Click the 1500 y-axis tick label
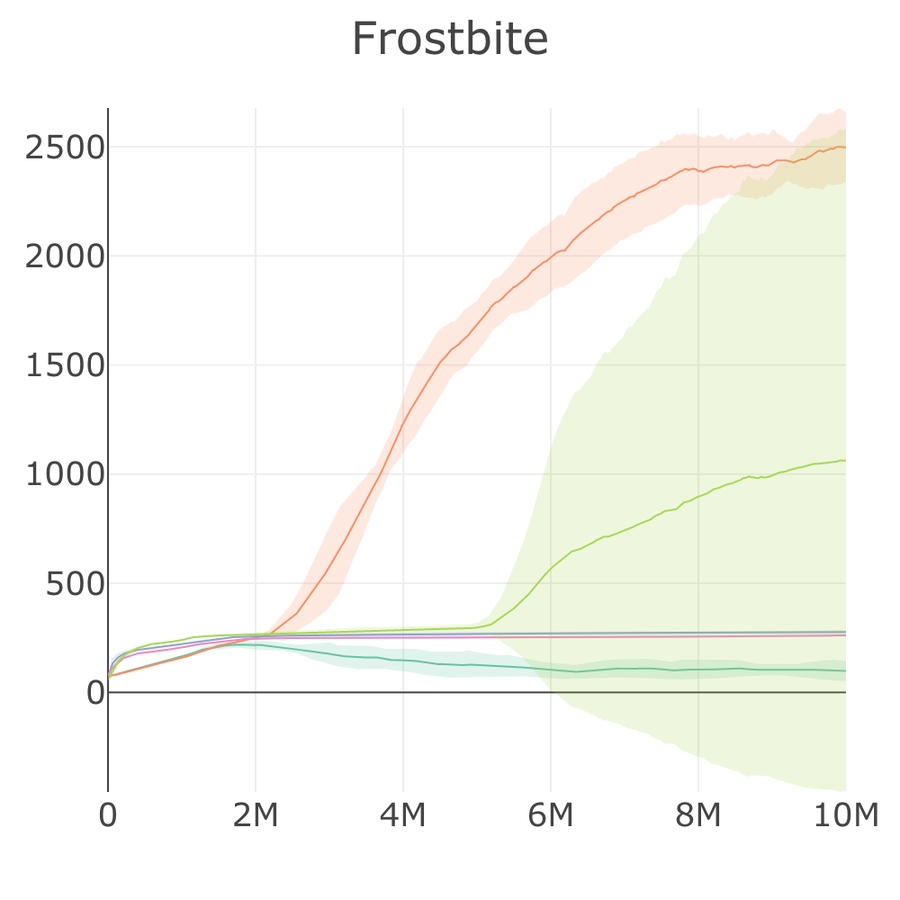 coord(65,366)
